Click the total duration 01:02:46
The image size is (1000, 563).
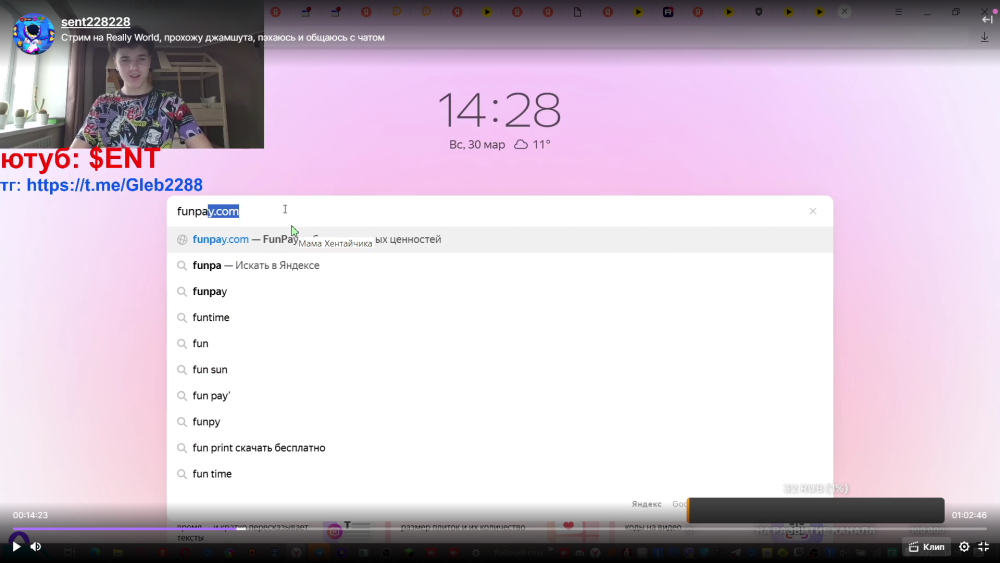coord(969,515)
